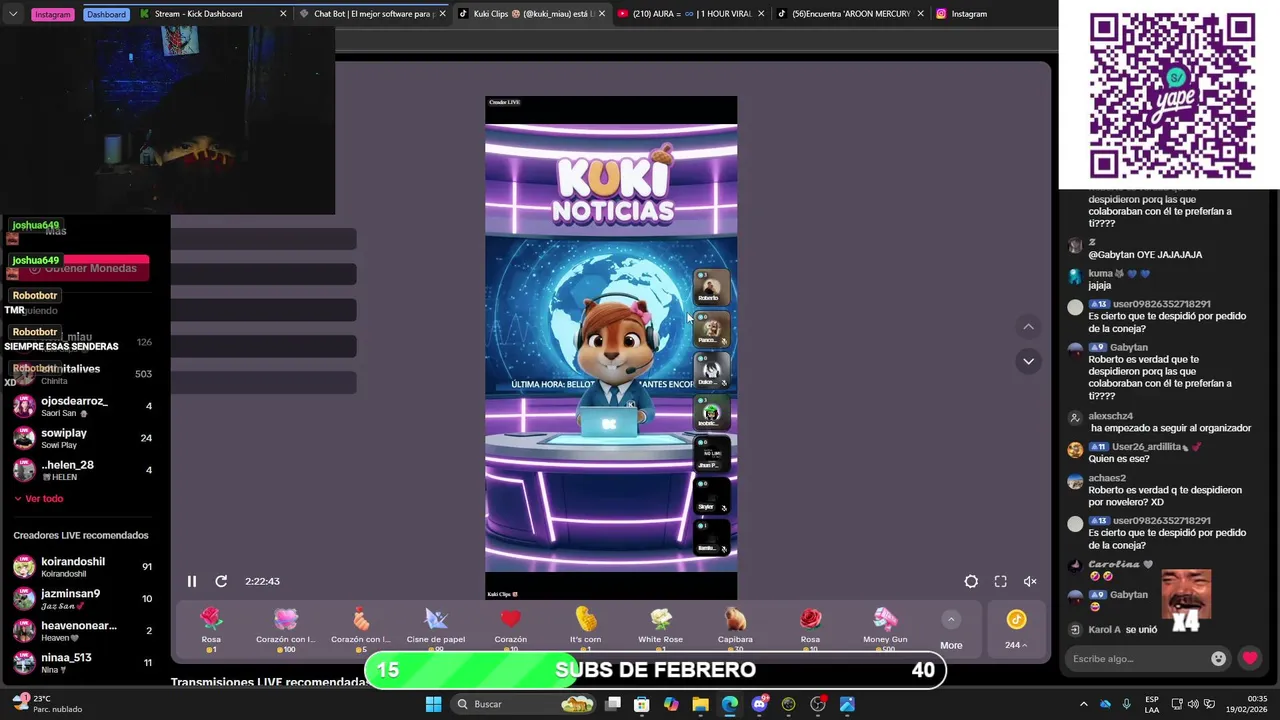Open ninaa_513 recommended live
This screenshot has width=1280, height=720.
[82, 663]
